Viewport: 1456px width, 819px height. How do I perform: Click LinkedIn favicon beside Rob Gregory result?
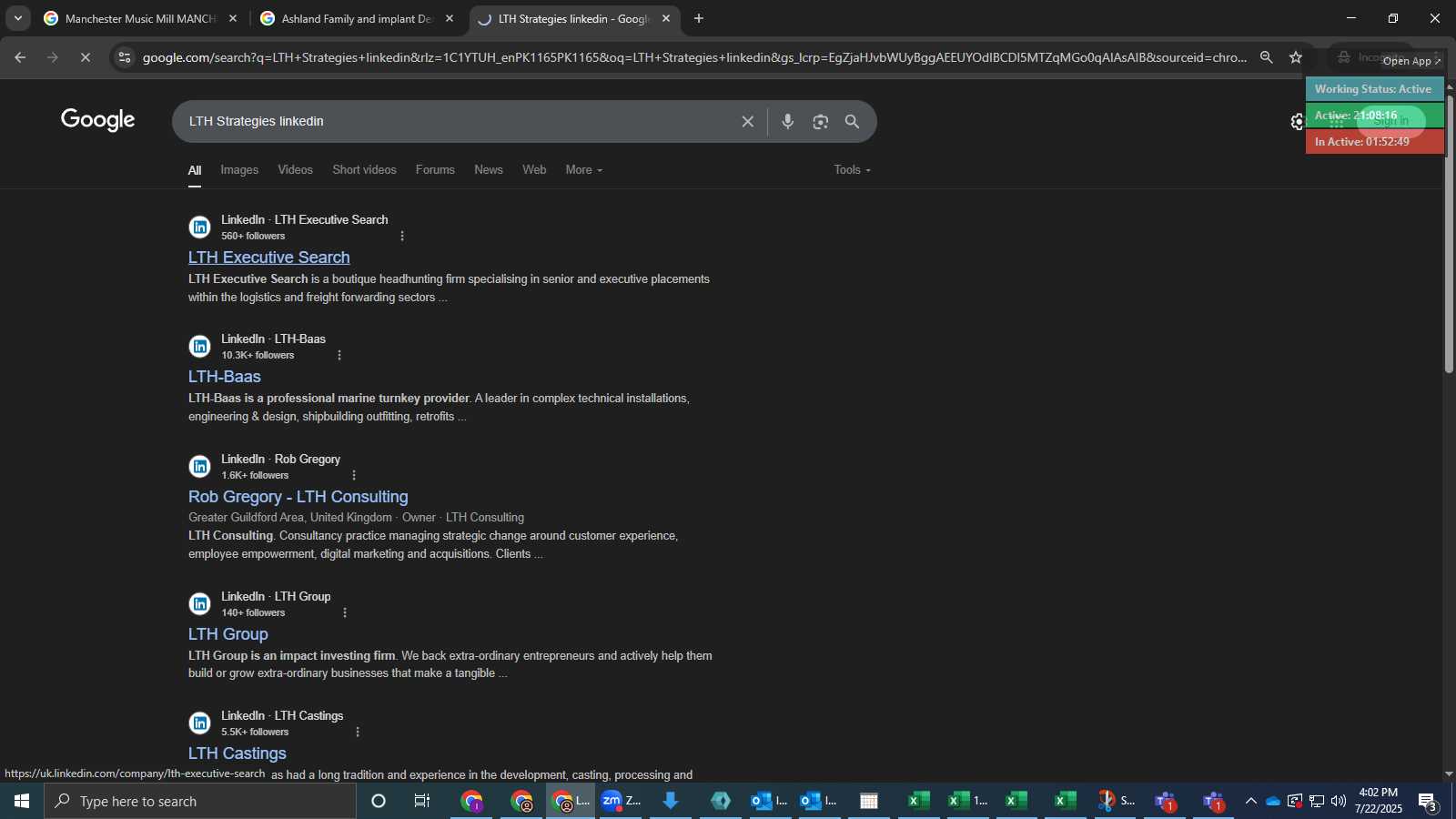click(x=199, y=467)
